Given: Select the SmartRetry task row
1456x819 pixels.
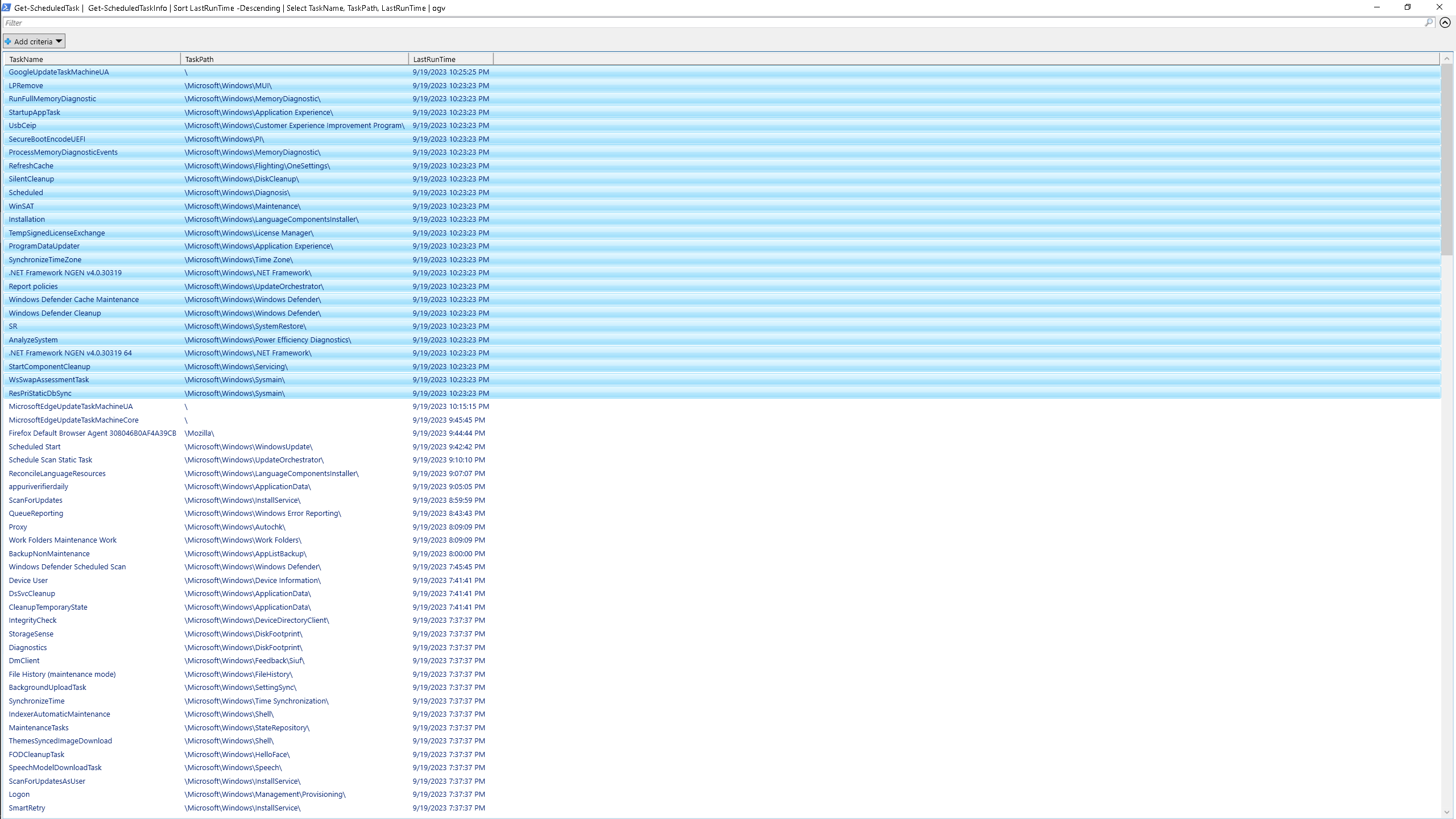Looking at the screenshot, I should (x=27, y=808).
